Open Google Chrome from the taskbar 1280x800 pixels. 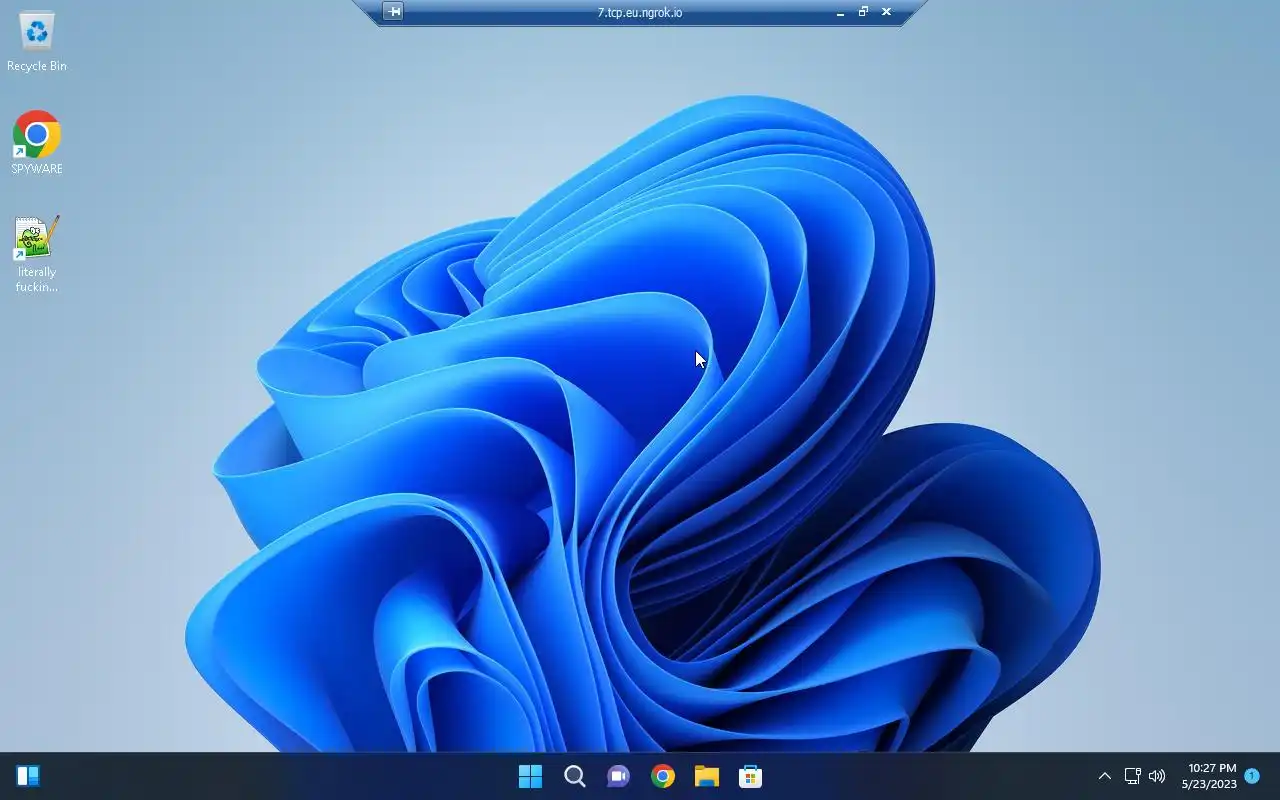[x=662, y=776]
